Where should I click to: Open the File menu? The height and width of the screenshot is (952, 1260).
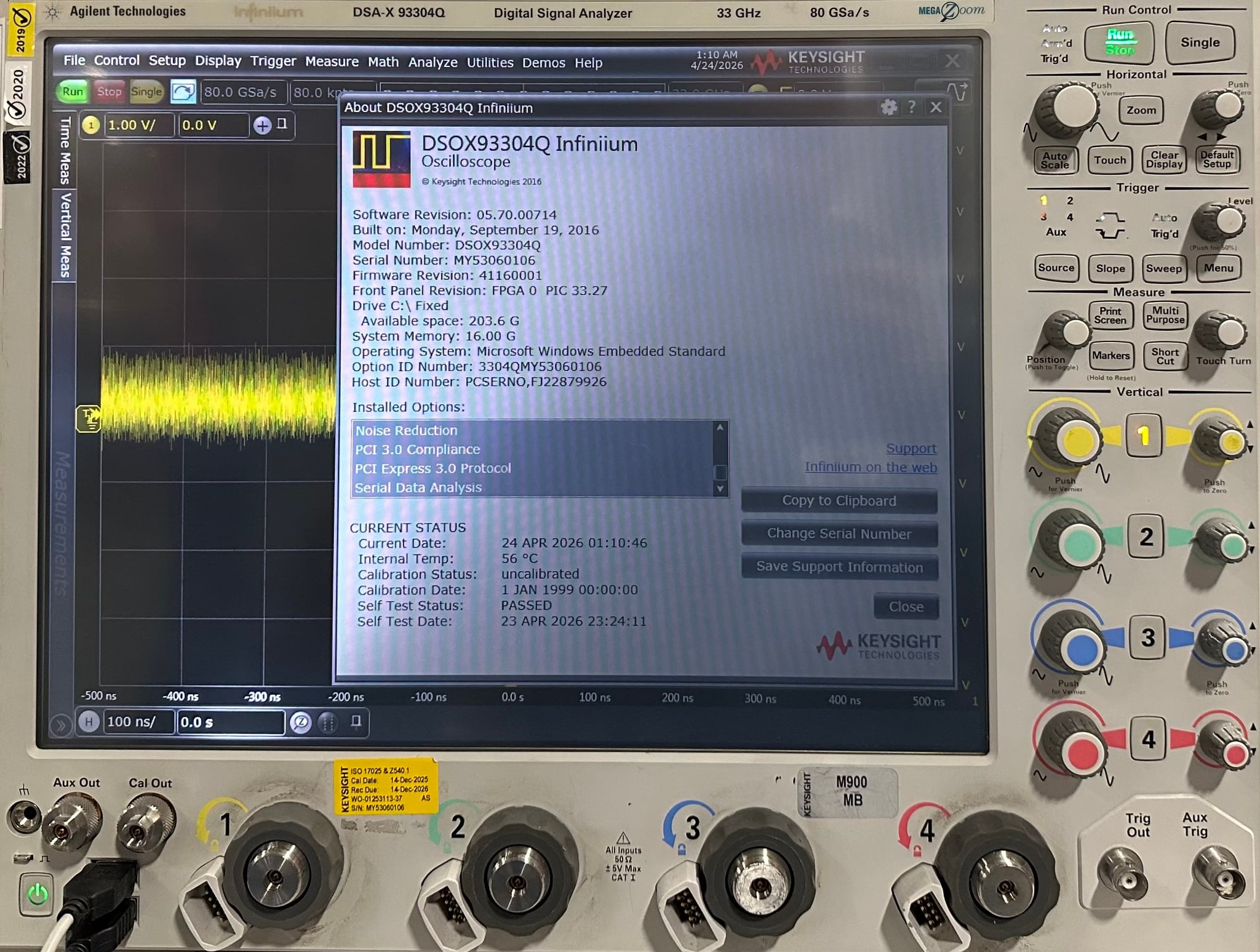tap(74, 60)
